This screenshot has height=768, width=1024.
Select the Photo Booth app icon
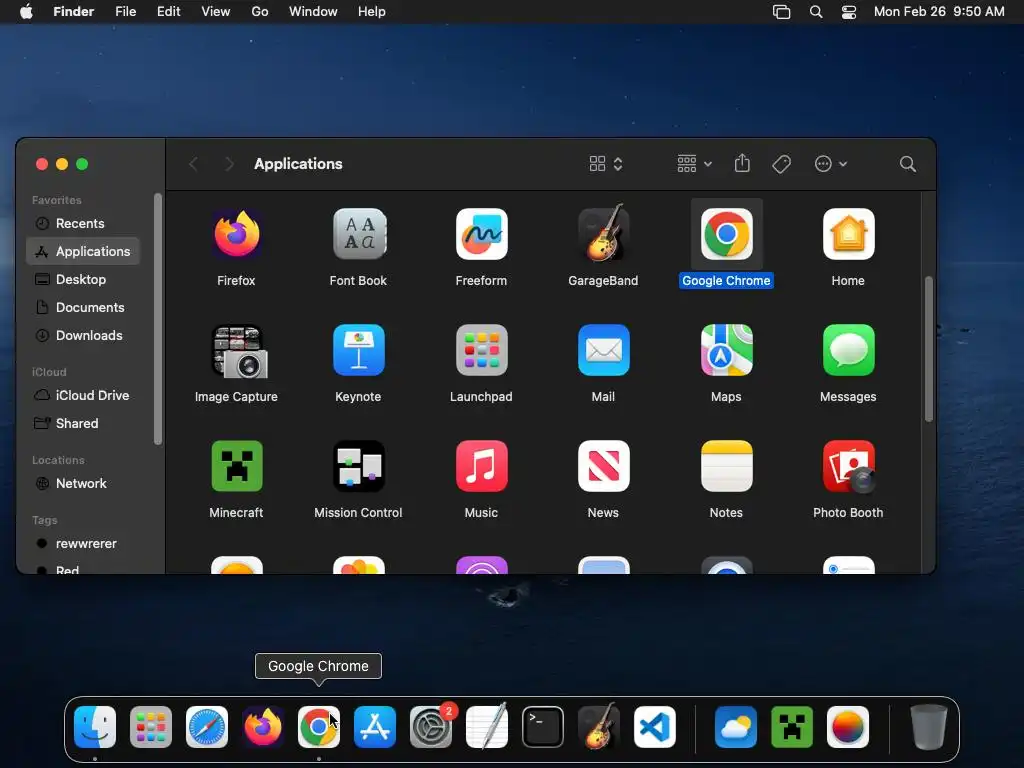click(x=848, y=466)
